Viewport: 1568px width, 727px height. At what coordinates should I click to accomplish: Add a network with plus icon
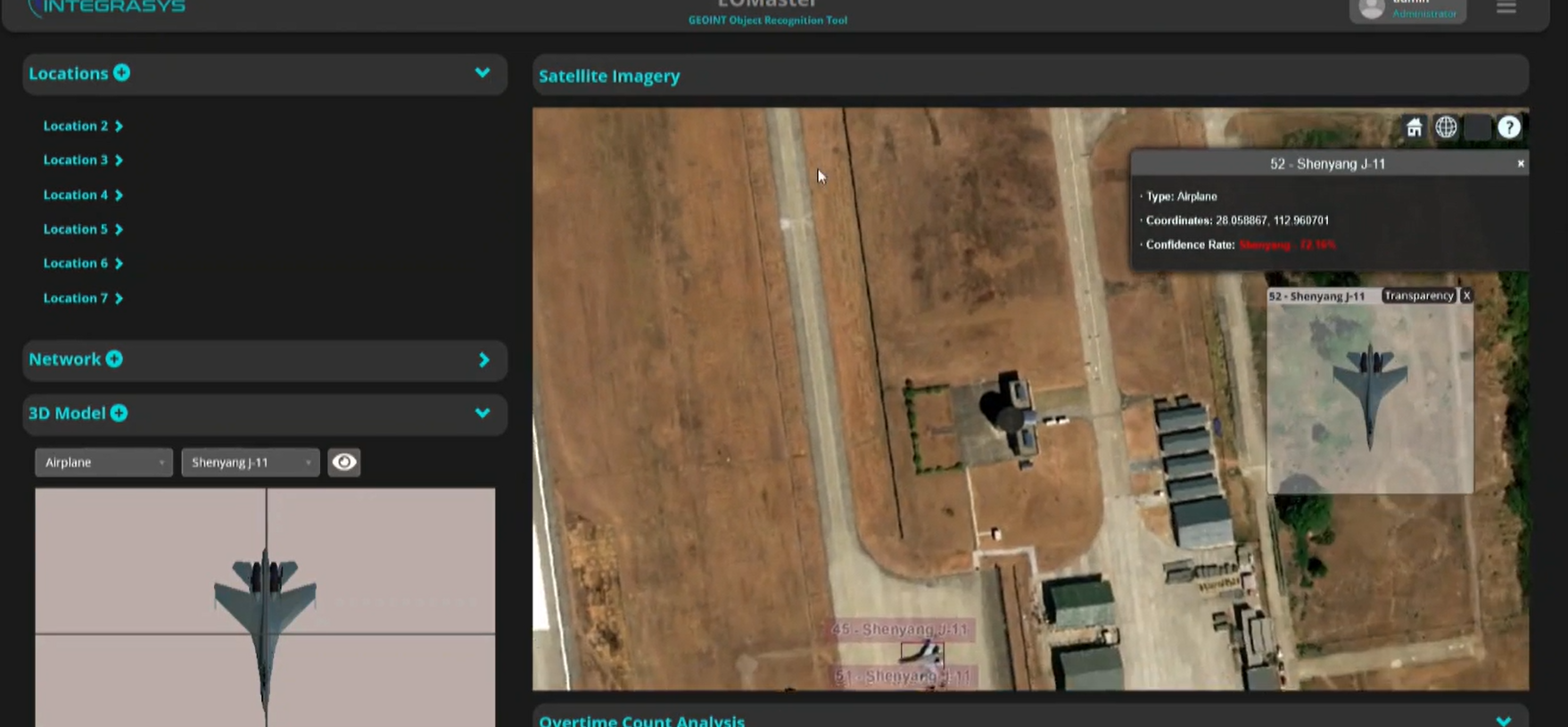(114, 359)
